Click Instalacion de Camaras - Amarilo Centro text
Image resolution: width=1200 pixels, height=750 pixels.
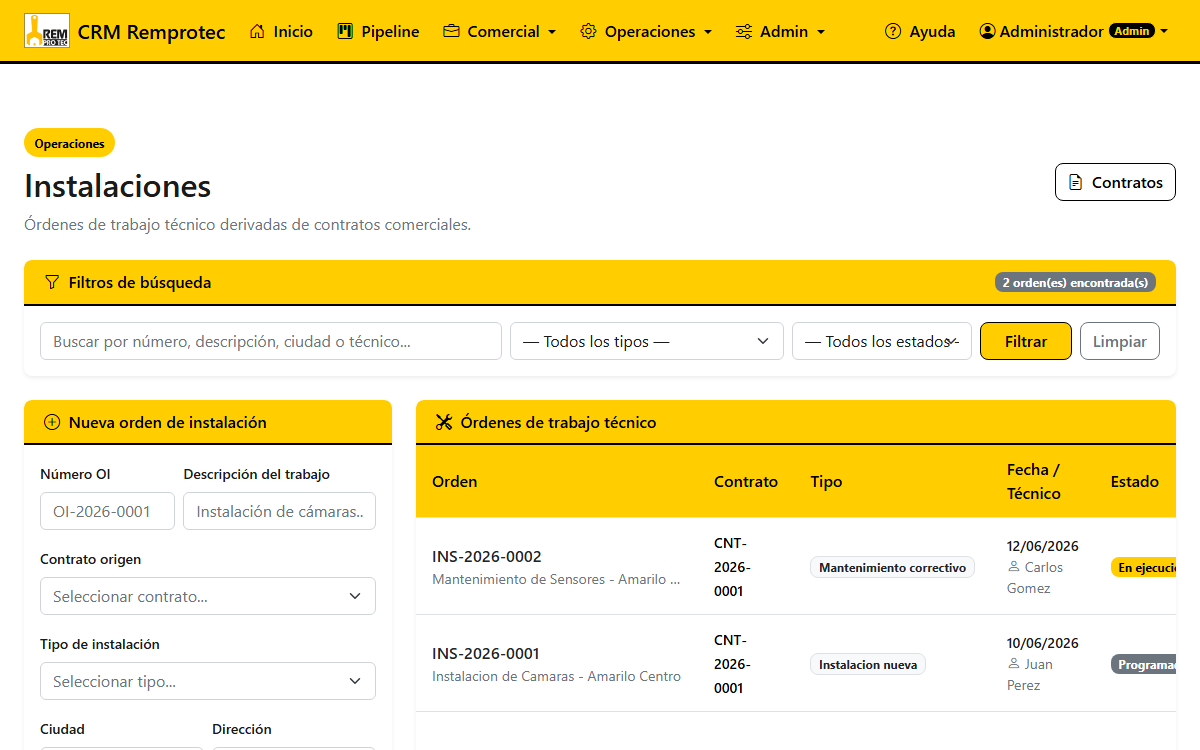(x=556, y=676)
